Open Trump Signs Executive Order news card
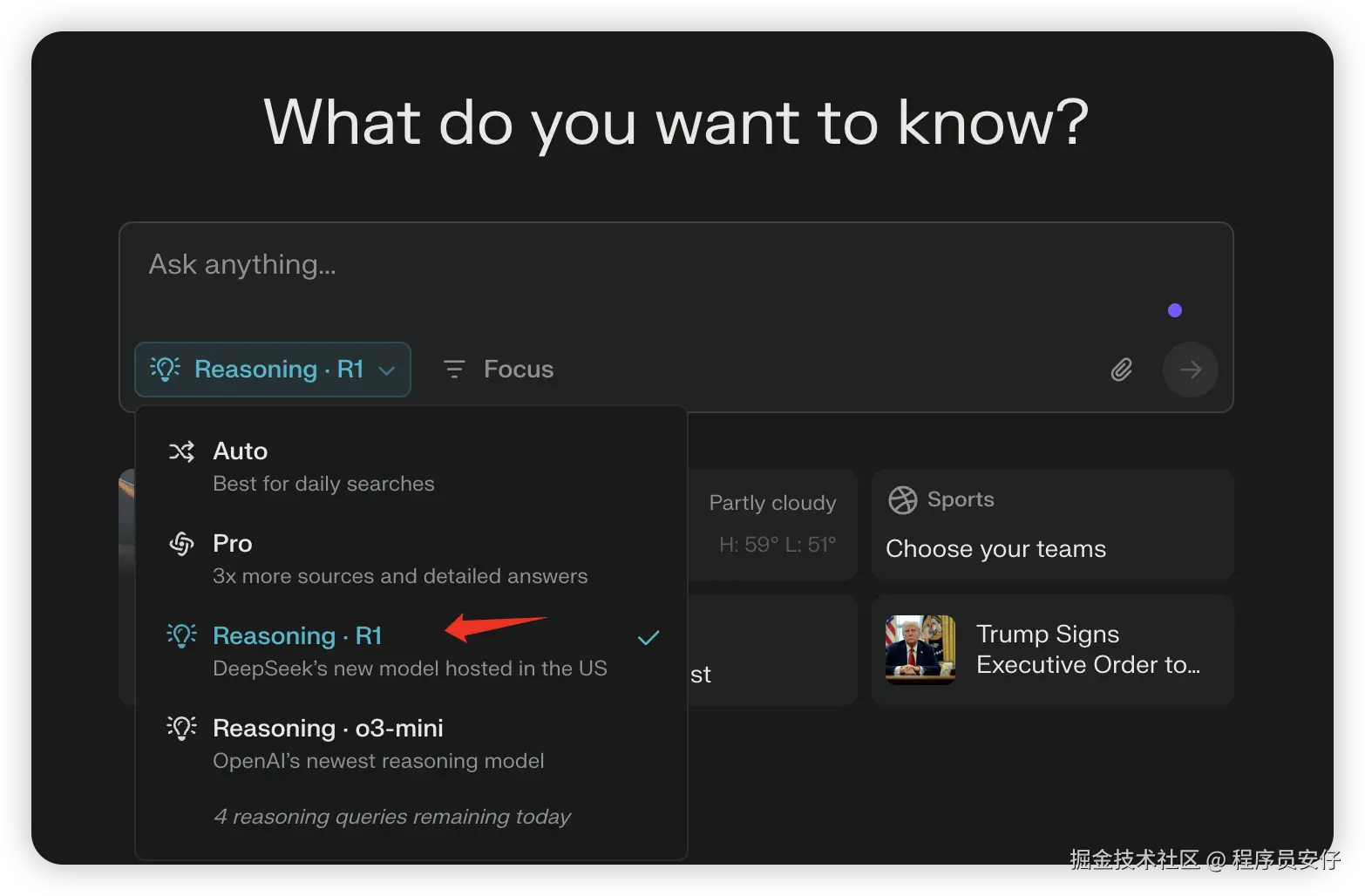 [1052, 650]
